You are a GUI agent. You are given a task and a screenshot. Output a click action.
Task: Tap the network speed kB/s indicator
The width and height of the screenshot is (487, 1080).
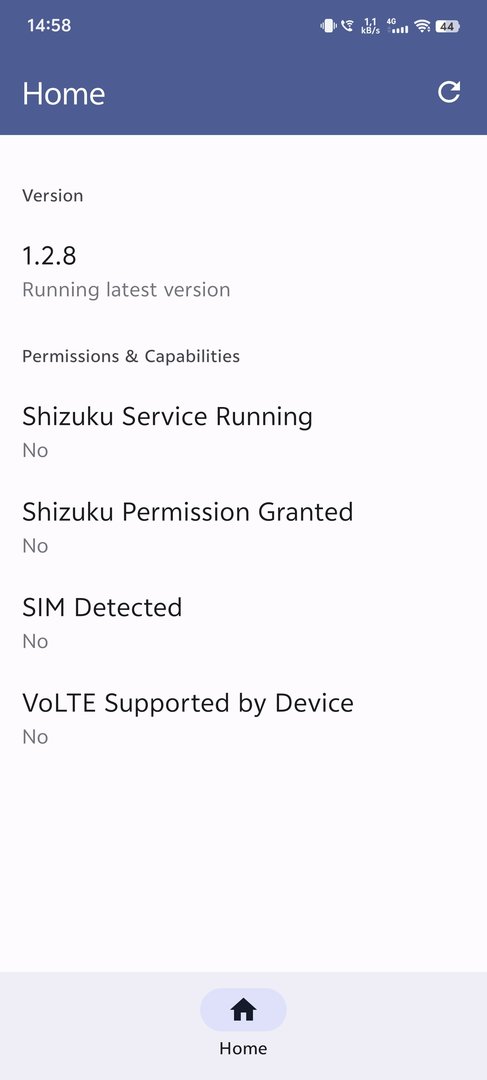pos(371,26)
